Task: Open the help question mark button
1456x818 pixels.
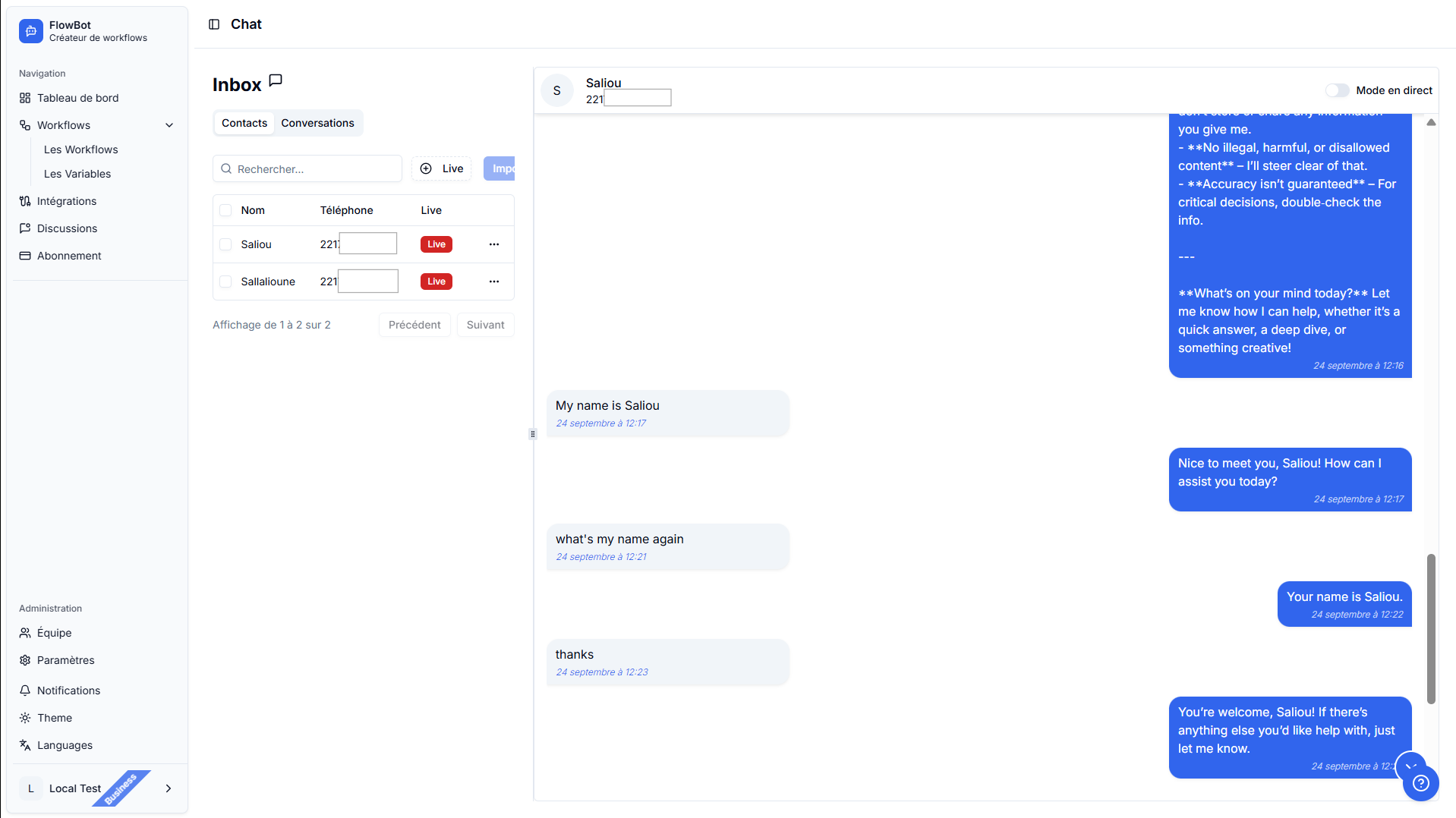Action: click(1420, 783)
